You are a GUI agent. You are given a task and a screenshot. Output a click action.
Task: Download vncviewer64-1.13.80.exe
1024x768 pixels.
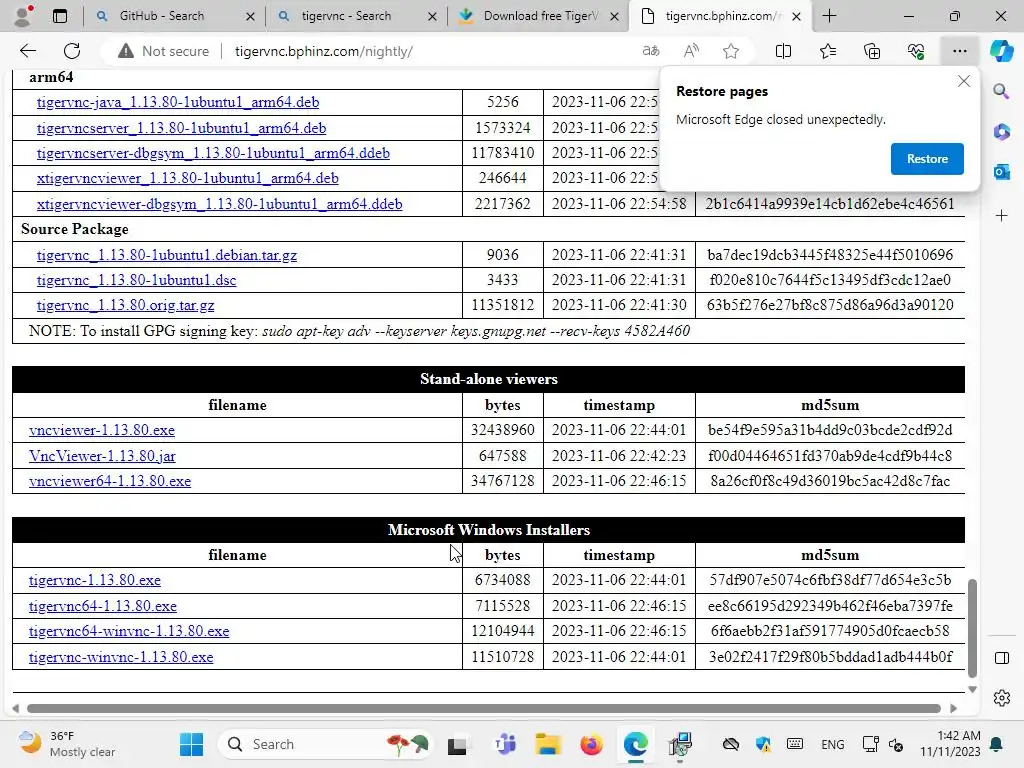(x=110, y=481)
